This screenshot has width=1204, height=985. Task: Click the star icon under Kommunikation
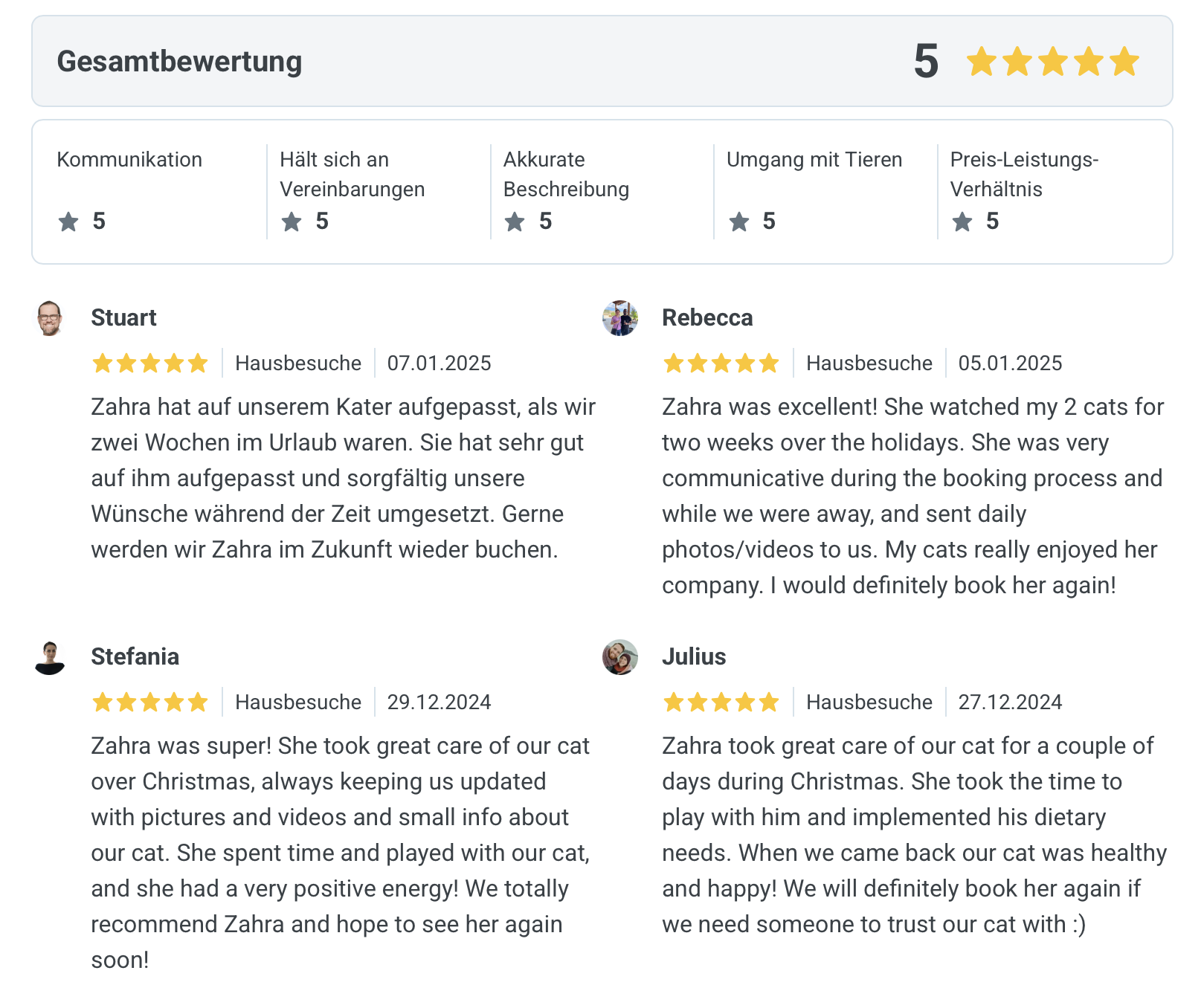(68, 222)
